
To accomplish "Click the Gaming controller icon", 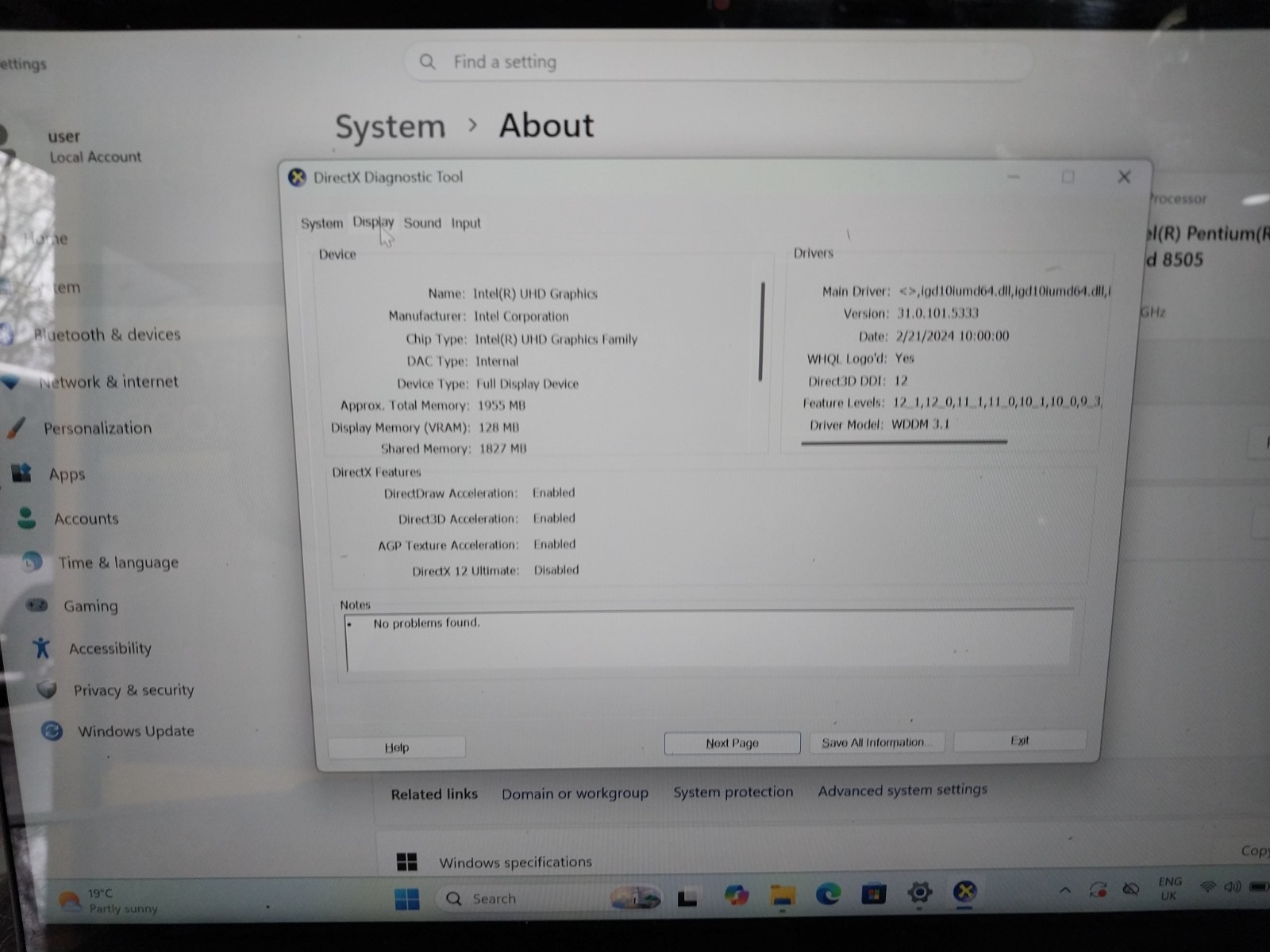I will 37,605.
